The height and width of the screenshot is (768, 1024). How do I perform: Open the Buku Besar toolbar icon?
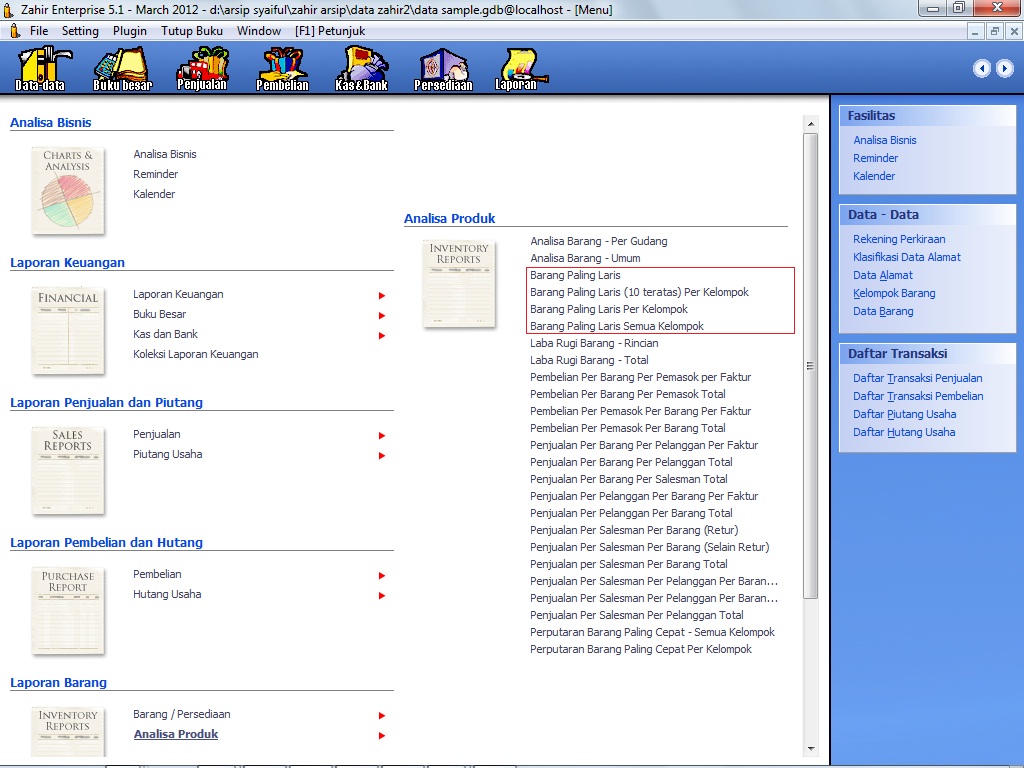pyautogui.click(x=122, y=68)
